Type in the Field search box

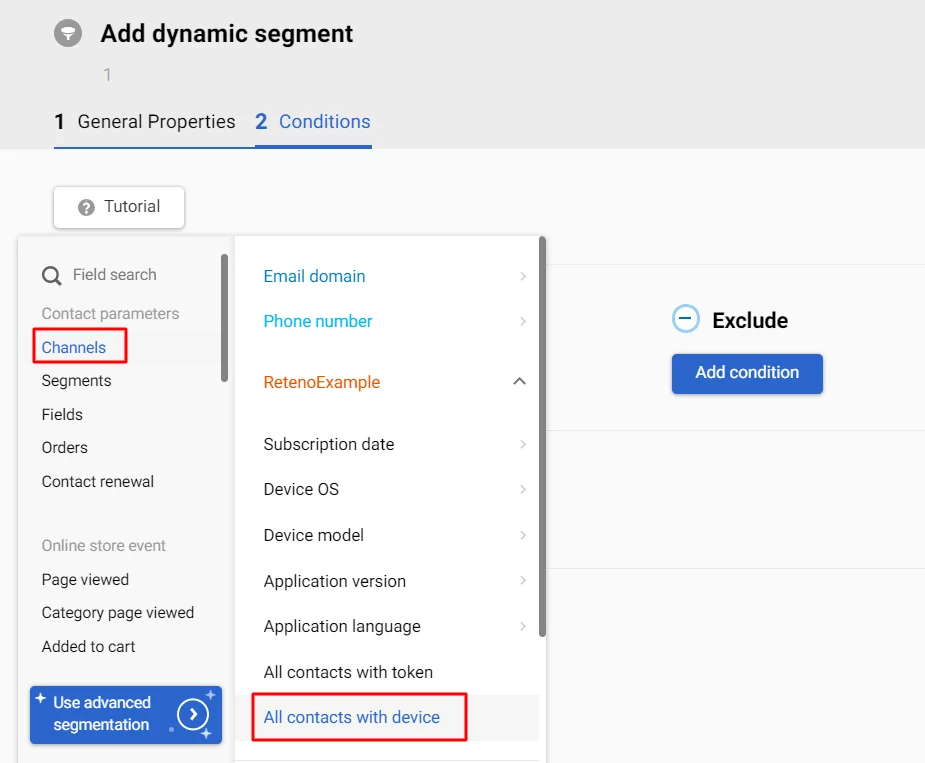coord(130,275)
